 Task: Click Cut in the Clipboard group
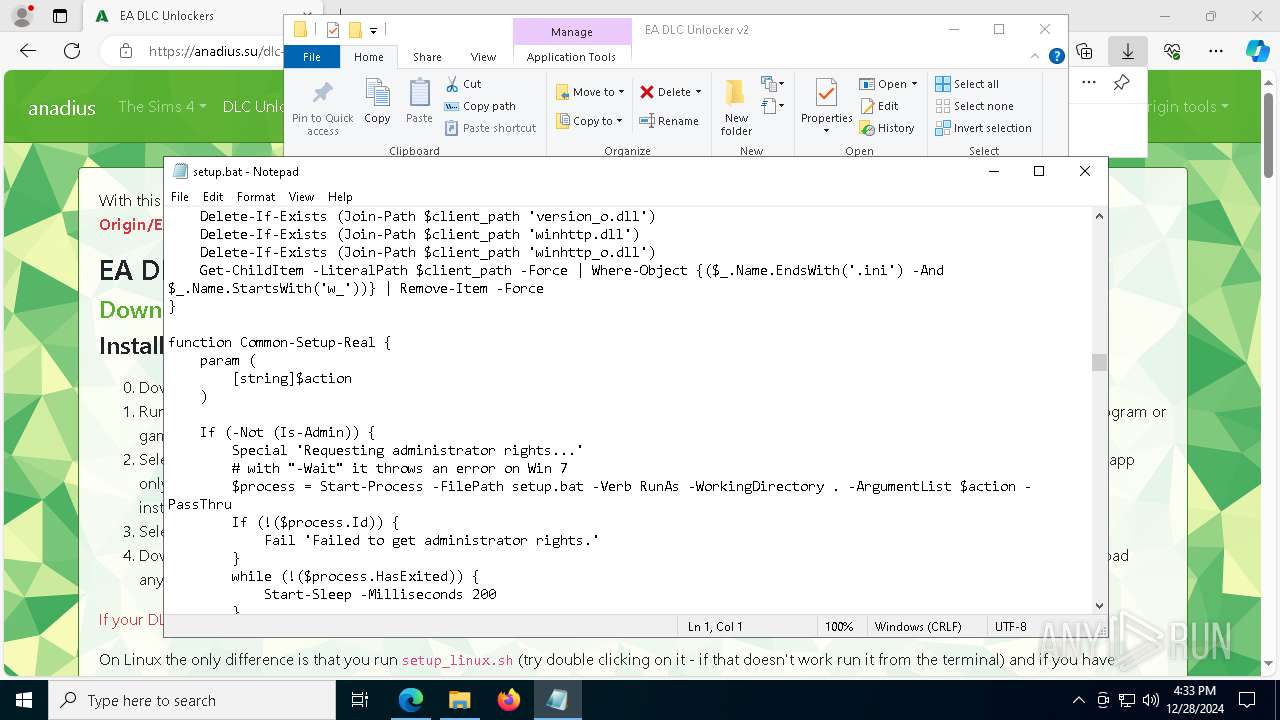[x=463, y=84]
